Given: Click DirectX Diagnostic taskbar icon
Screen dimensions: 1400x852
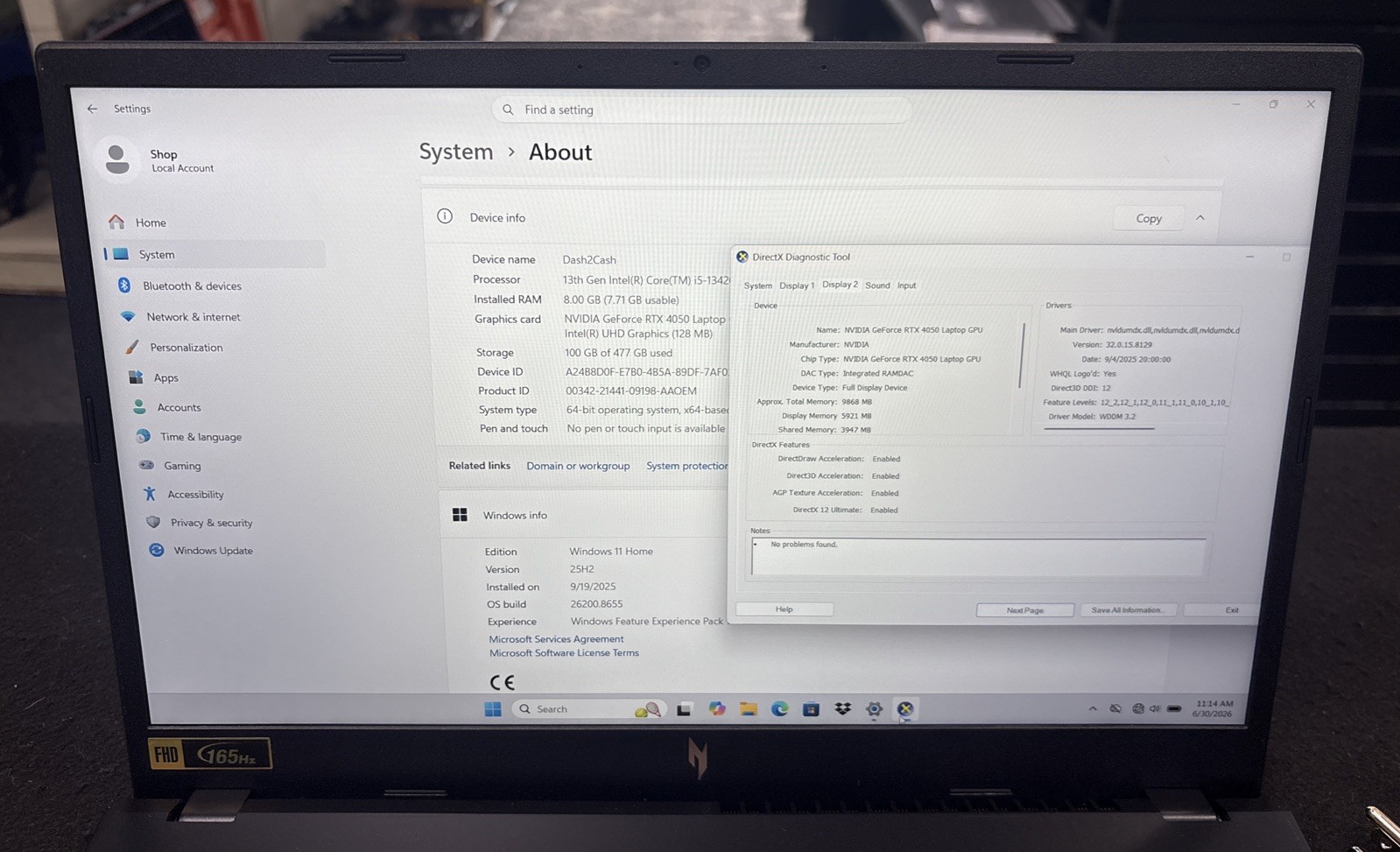Looking at the screenshot, I should 905,709.
